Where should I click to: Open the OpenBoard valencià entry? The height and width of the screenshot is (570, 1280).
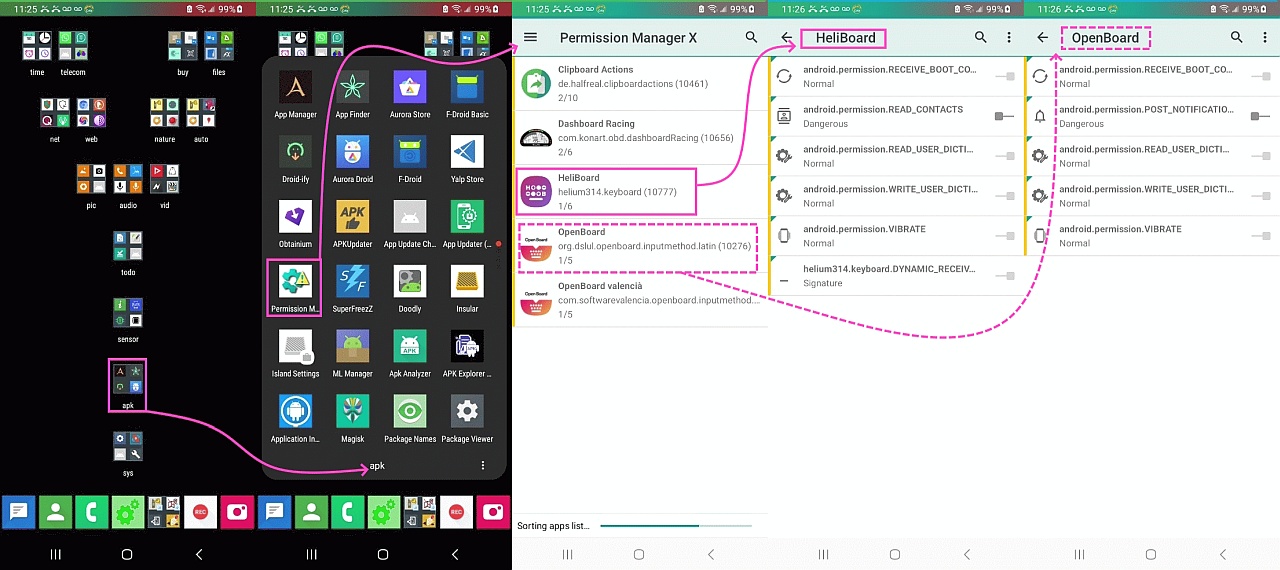640,300
